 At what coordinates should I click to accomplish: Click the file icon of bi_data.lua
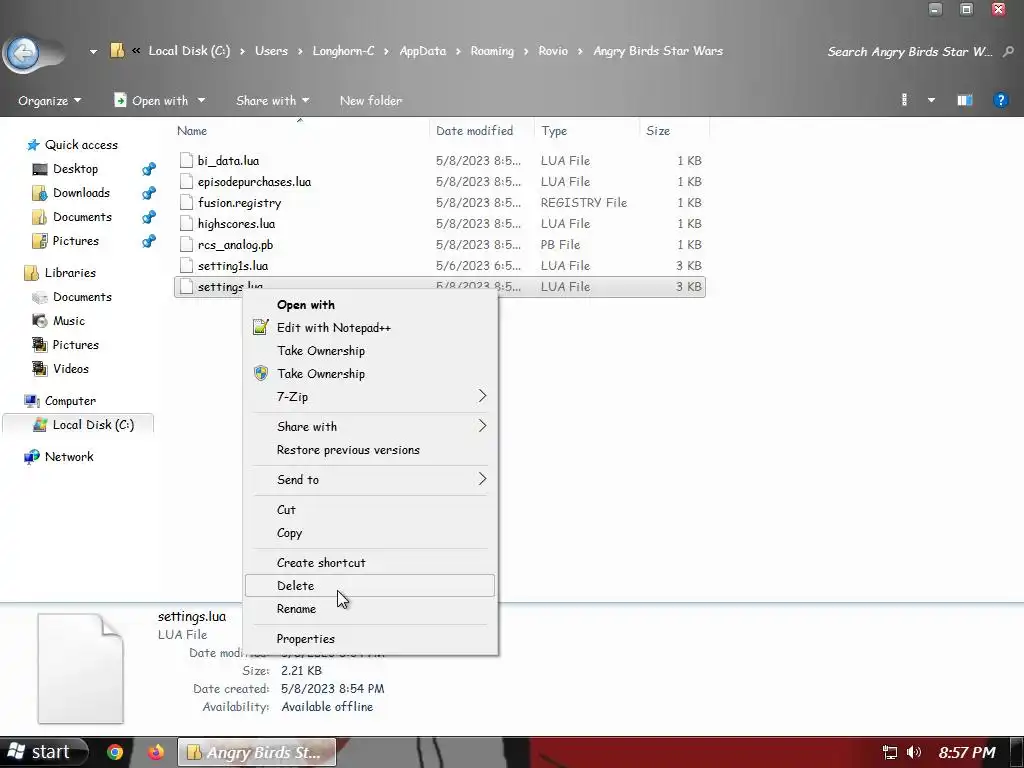tap(187, 161)
